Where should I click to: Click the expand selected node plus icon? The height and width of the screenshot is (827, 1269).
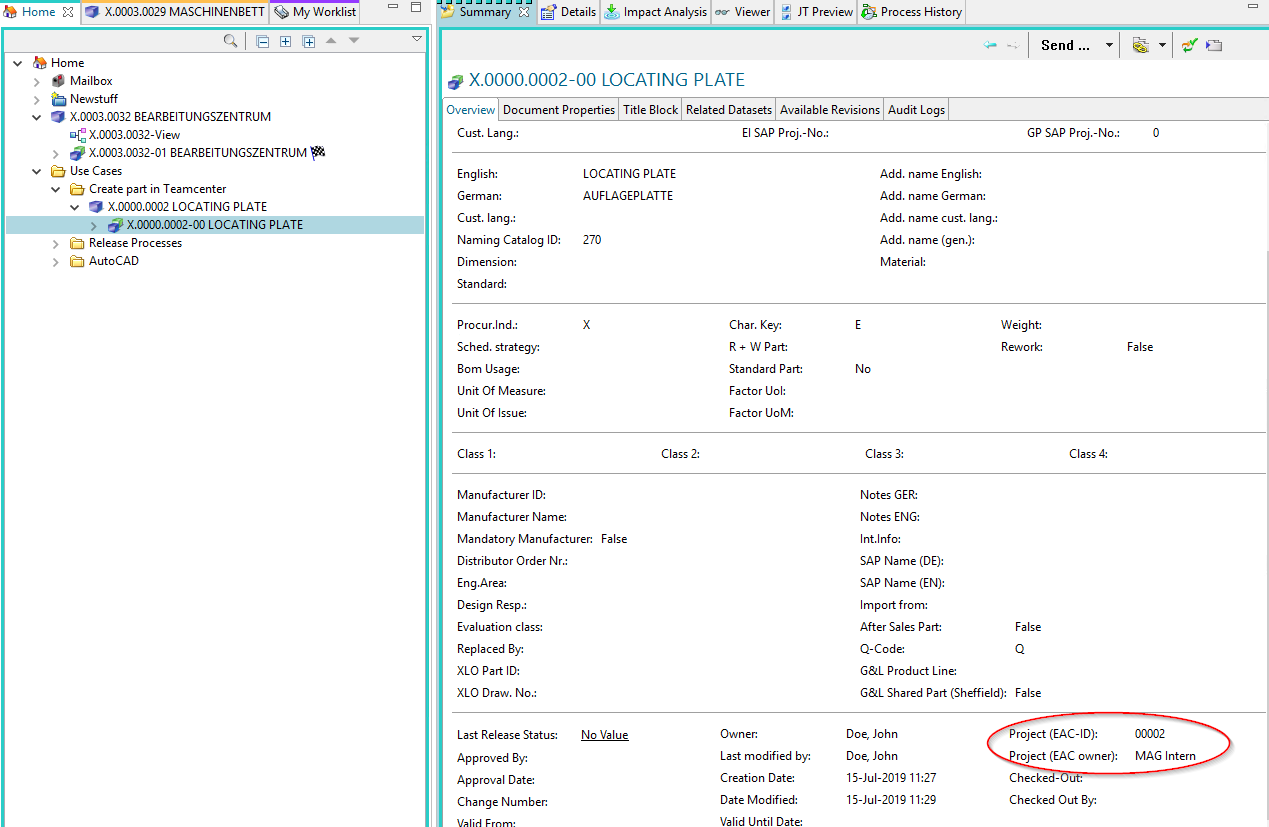click(285, 41)
